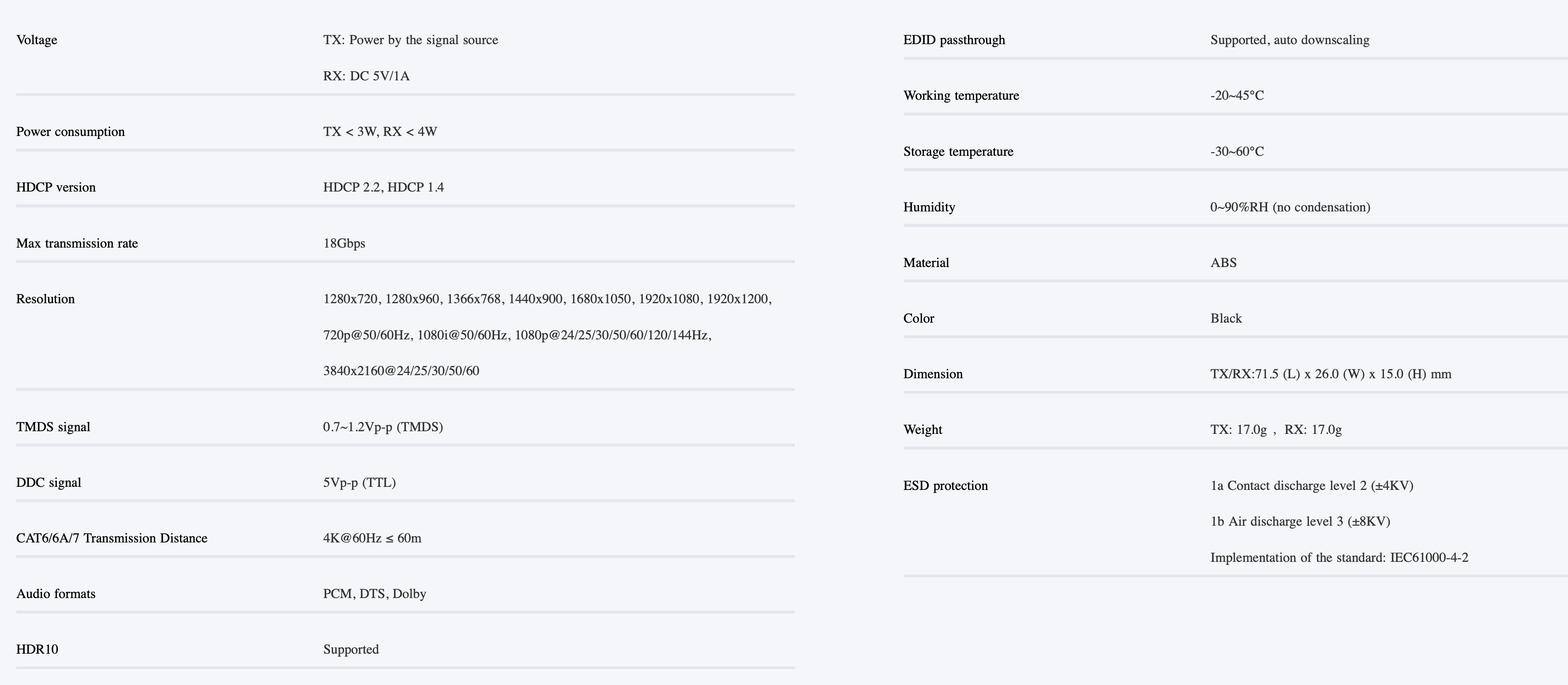Click the Storage temperature label

(958, 152)
